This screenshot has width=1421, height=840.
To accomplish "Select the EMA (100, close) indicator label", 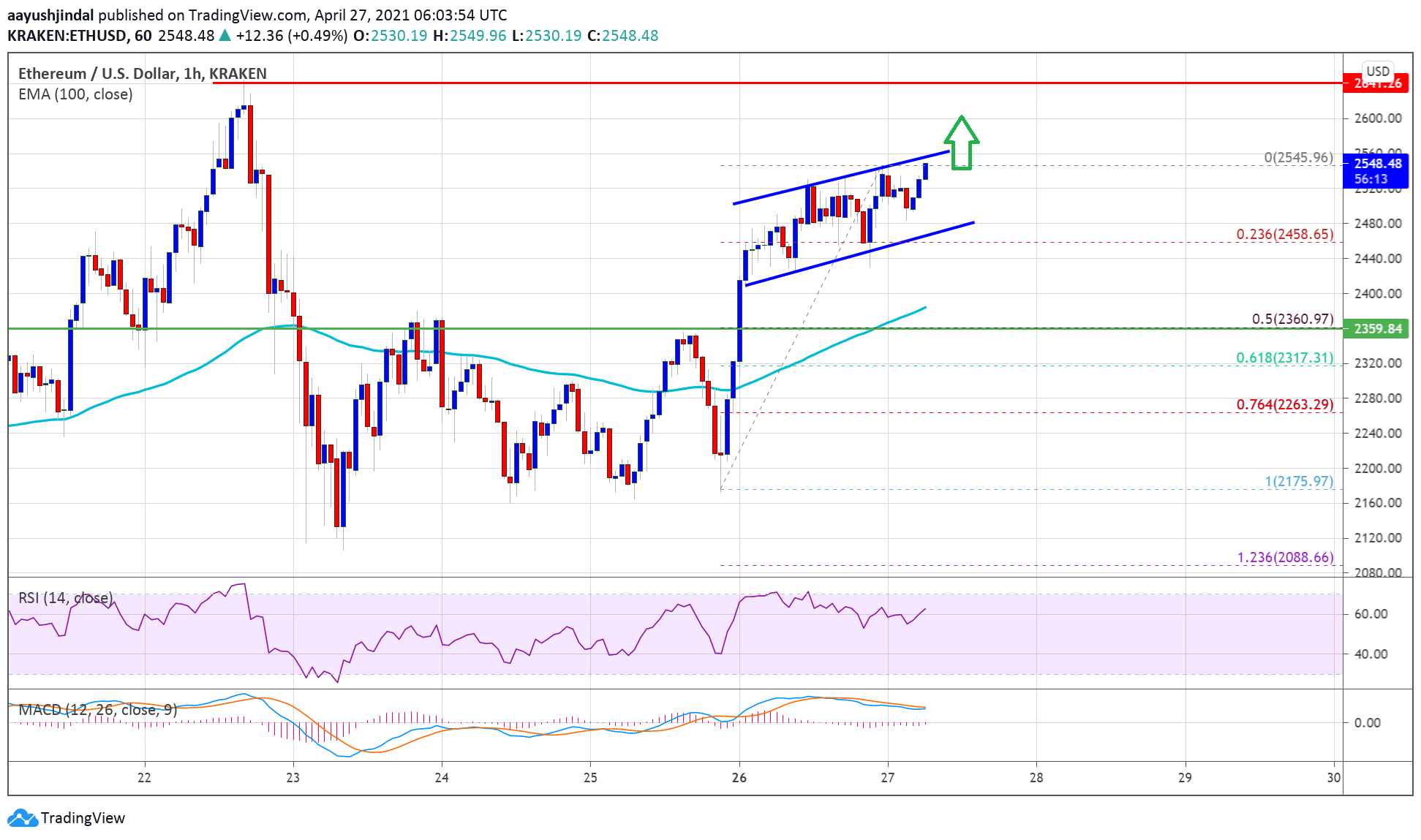I will [x=75, y=94].
